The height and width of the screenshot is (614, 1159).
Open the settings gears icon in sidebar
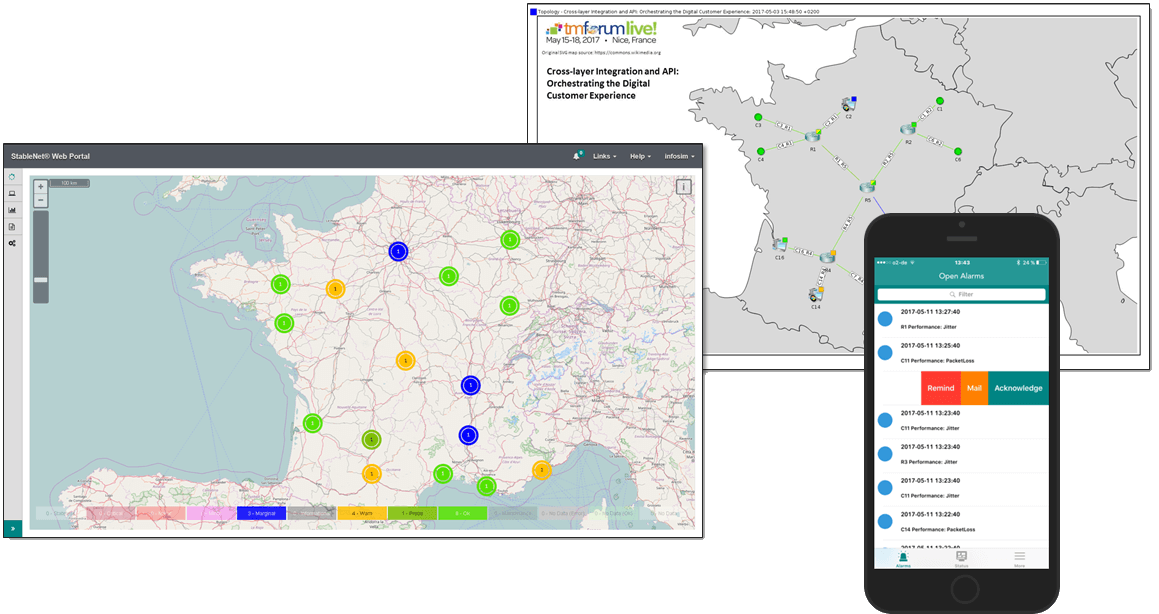pos(12,243)
